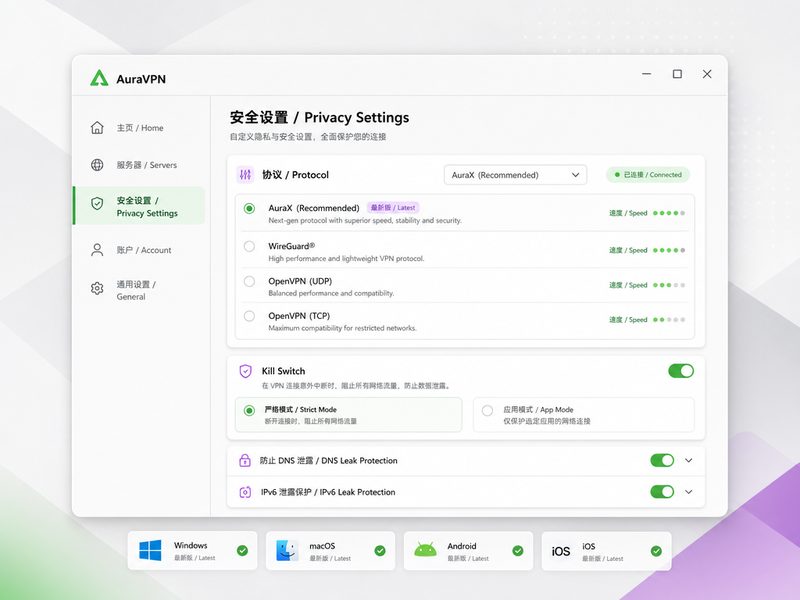
Task: Click the Kill Switch title text
Action: coord(283,371)
